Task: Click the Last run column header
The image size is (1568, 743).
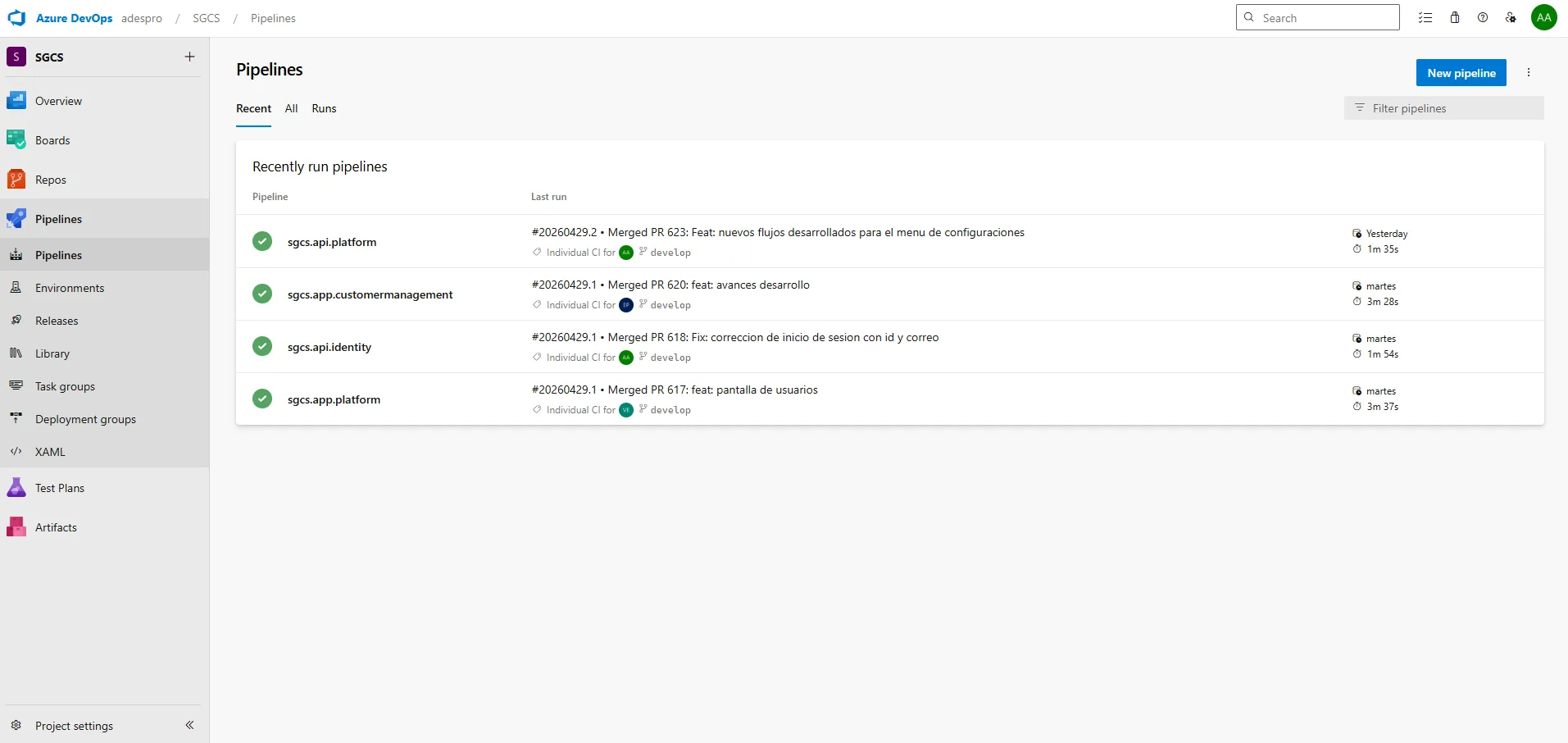Action: pos(548,197)
